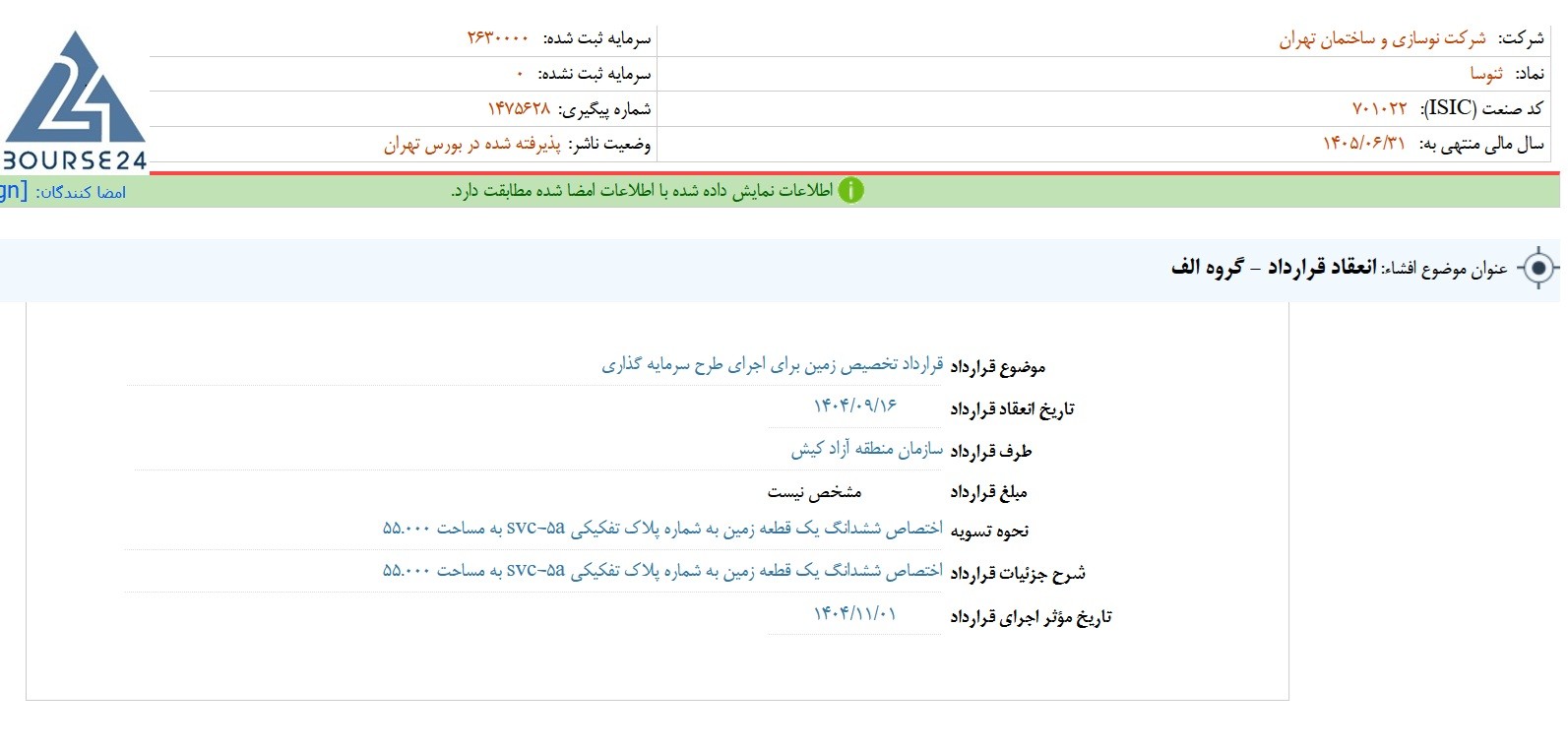
Task: Click the label نحوه تسویه
Action: (x=989, y=531)
